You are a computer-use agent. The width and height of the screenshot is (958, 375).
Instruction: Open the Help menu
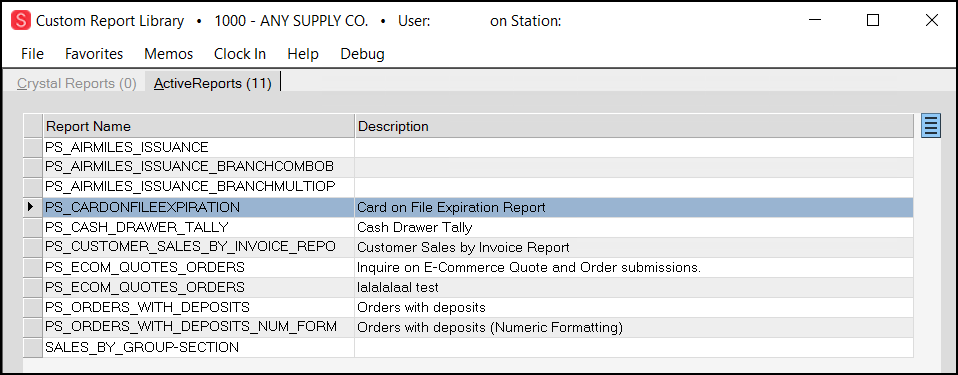point(303,54)
